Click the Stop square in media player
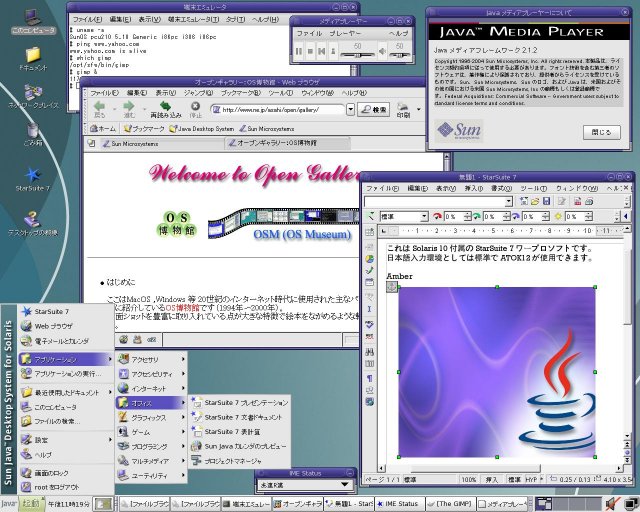 coord(310,51)
